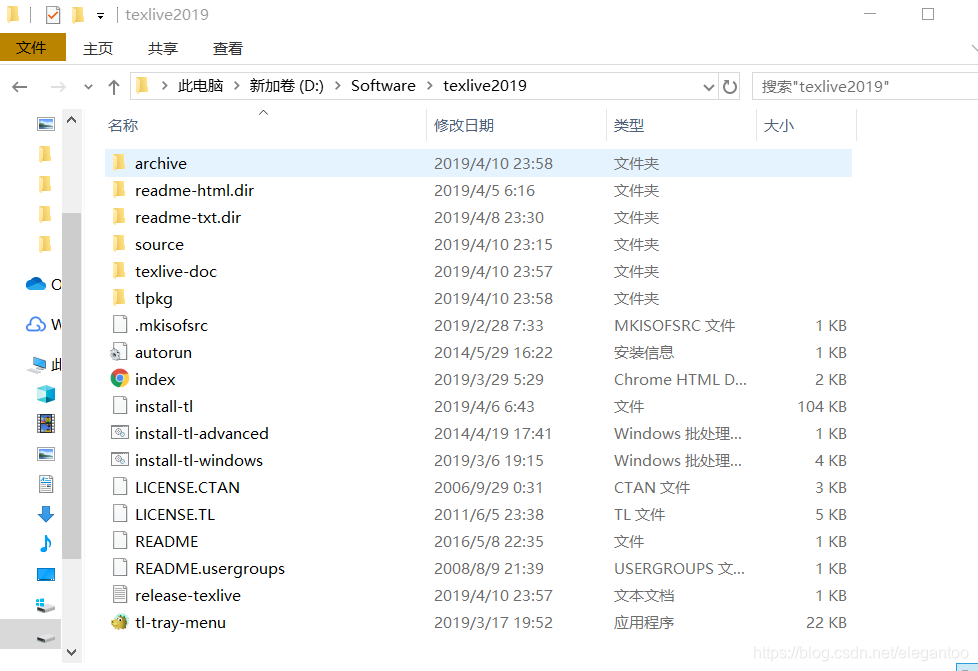Viewport: 978px width, 671px height.
Task: Expand breadcrumb chevron after 新加卷 (D:)
Action: (x=337, y=86)
